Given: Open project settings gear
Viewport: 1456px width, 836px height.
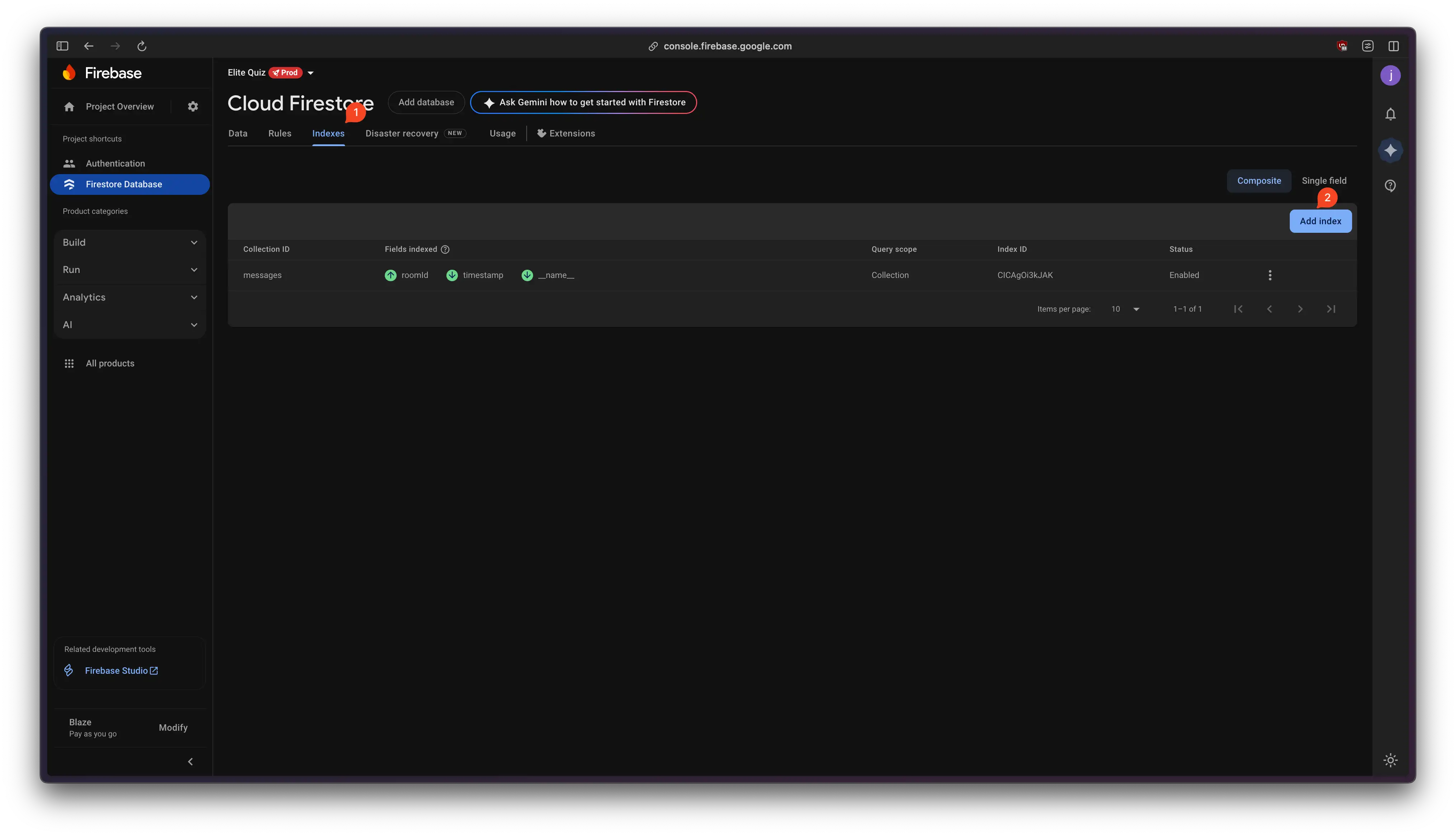Looking at the screenshot, I should pos(193,106).
